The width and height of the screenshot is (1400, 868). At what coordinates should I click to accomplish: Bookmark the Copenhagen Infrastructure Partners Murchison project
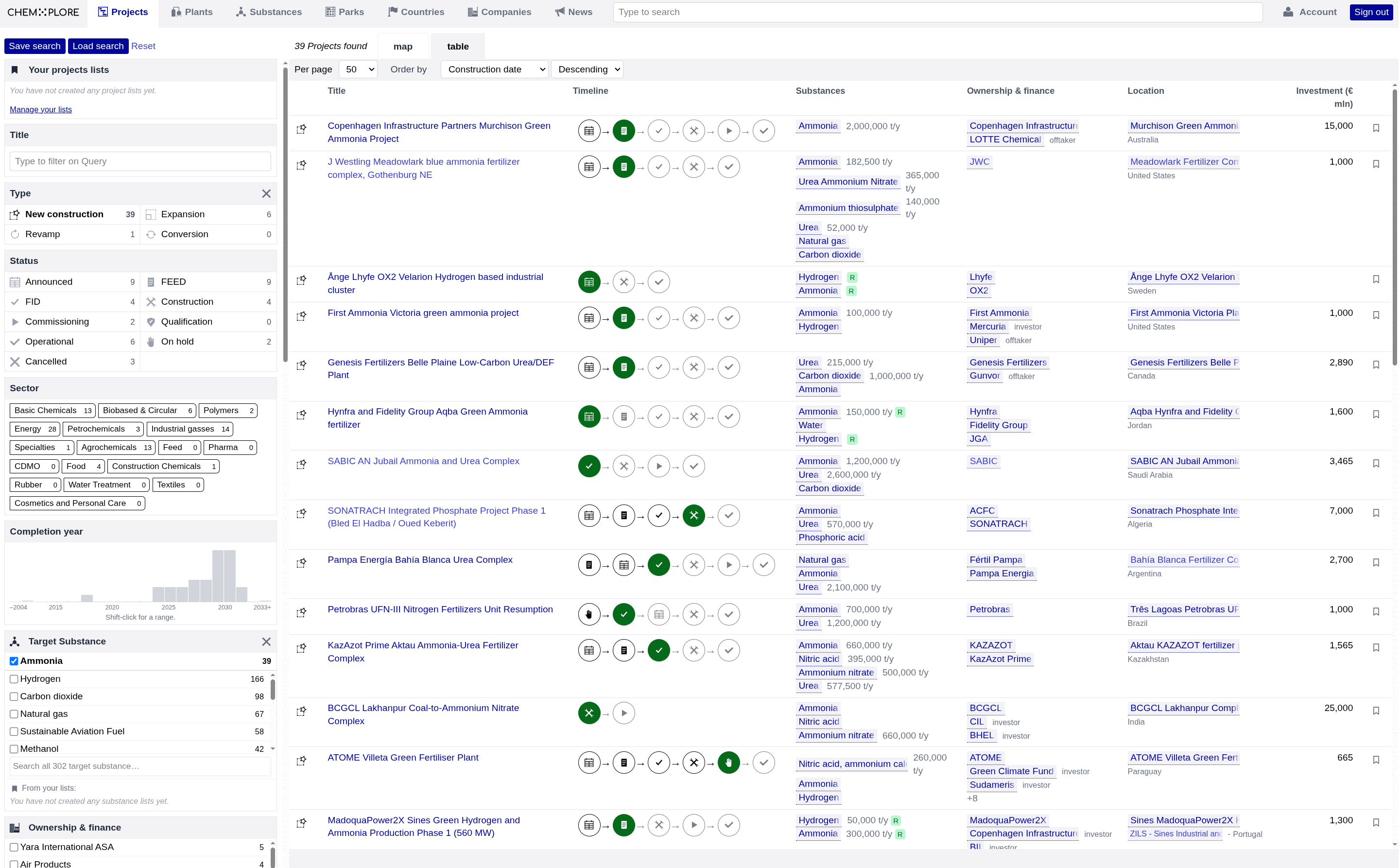coord(1376,128)
